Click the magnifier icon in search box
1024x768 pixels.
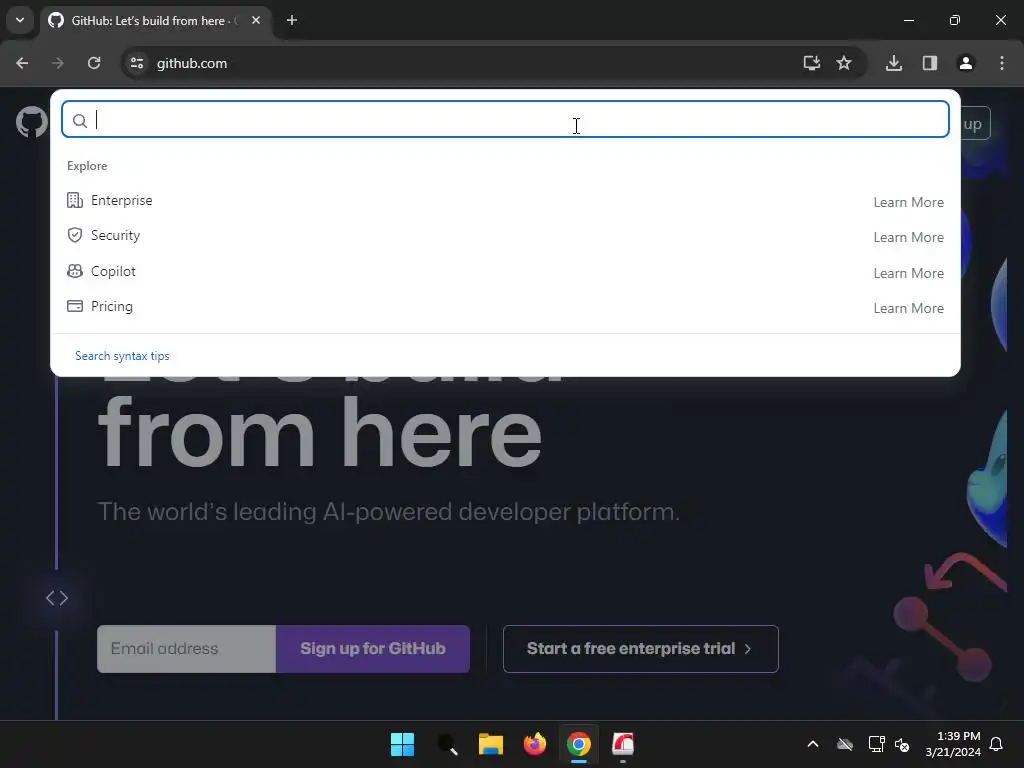(80, 121)
